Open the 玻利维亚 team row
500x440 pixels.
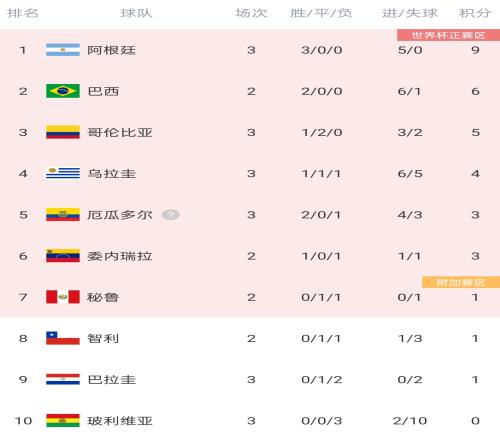(250, 421)
